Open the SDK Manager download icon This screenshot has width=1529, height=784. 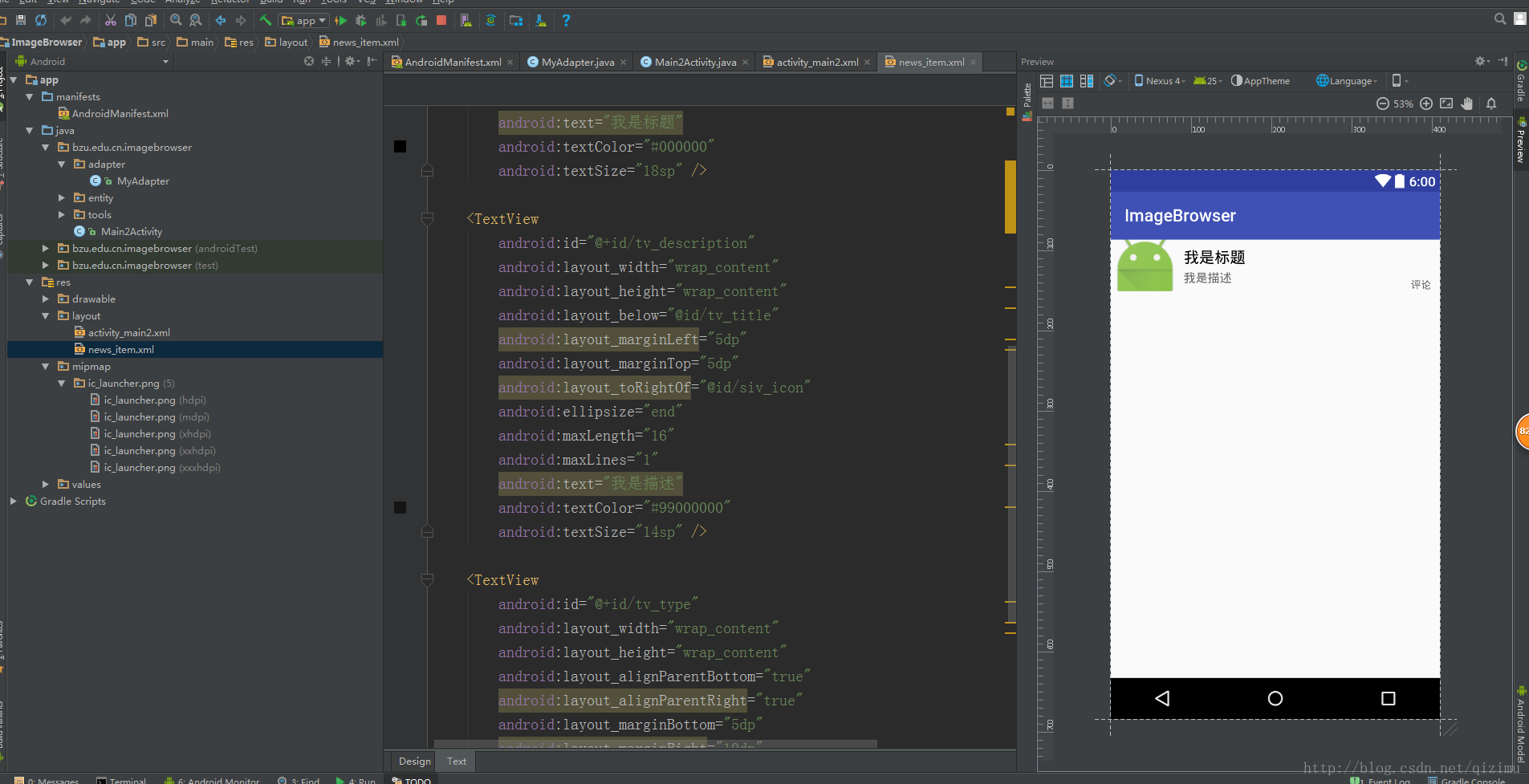coord(541,20)
